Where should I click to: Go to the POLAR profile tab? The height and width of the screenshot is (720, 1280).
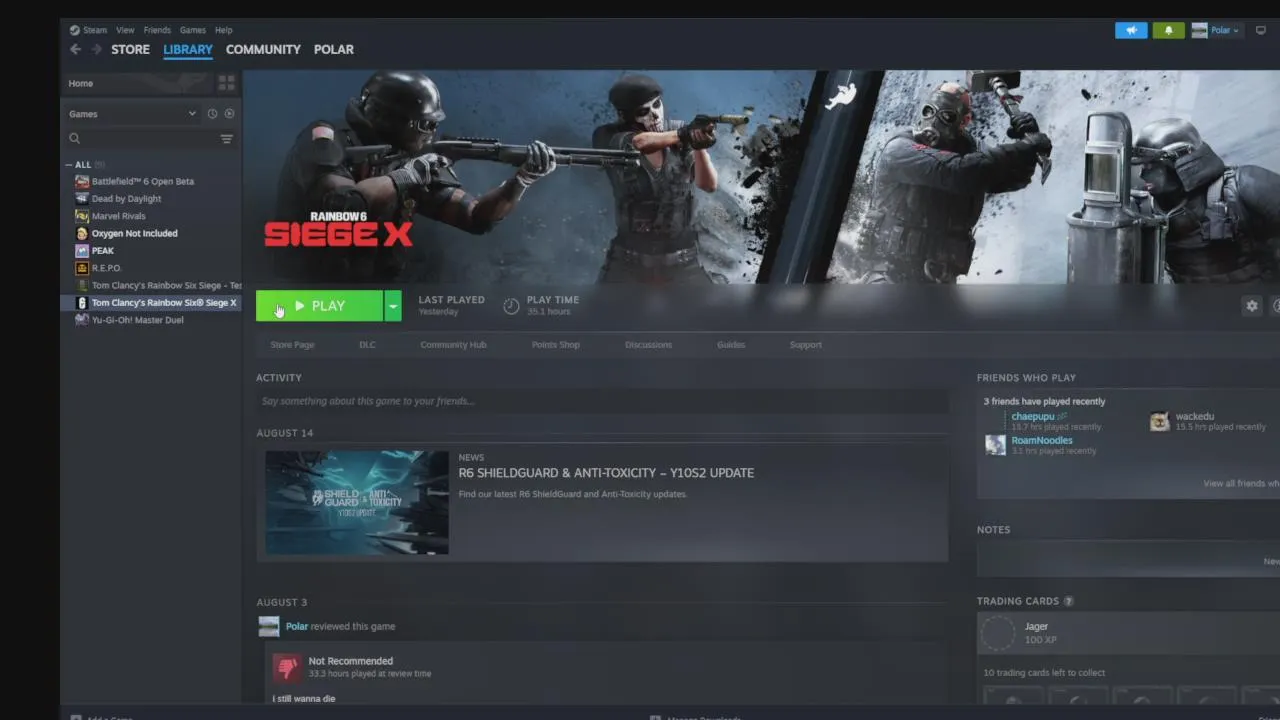(334, 49)
